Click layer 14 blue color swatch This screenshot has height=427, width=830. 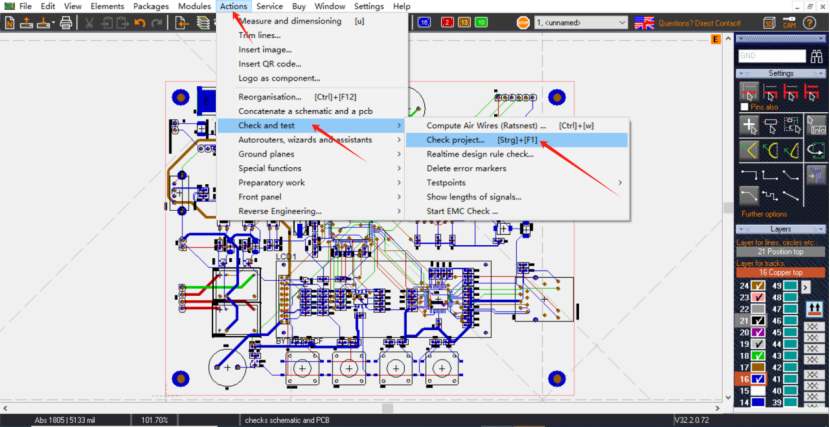click(758, 402)
